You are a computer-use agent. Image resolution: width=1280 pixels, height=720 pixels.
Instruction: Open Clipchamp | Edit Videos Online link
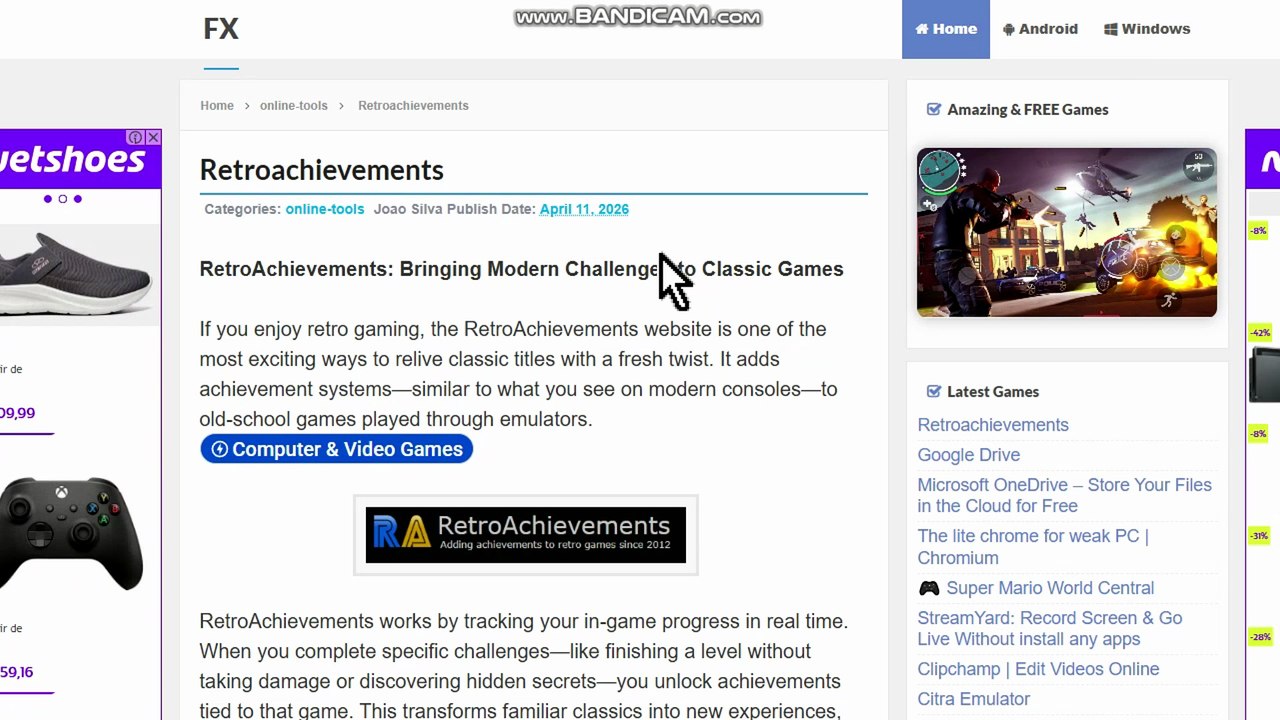[1038, 669]
